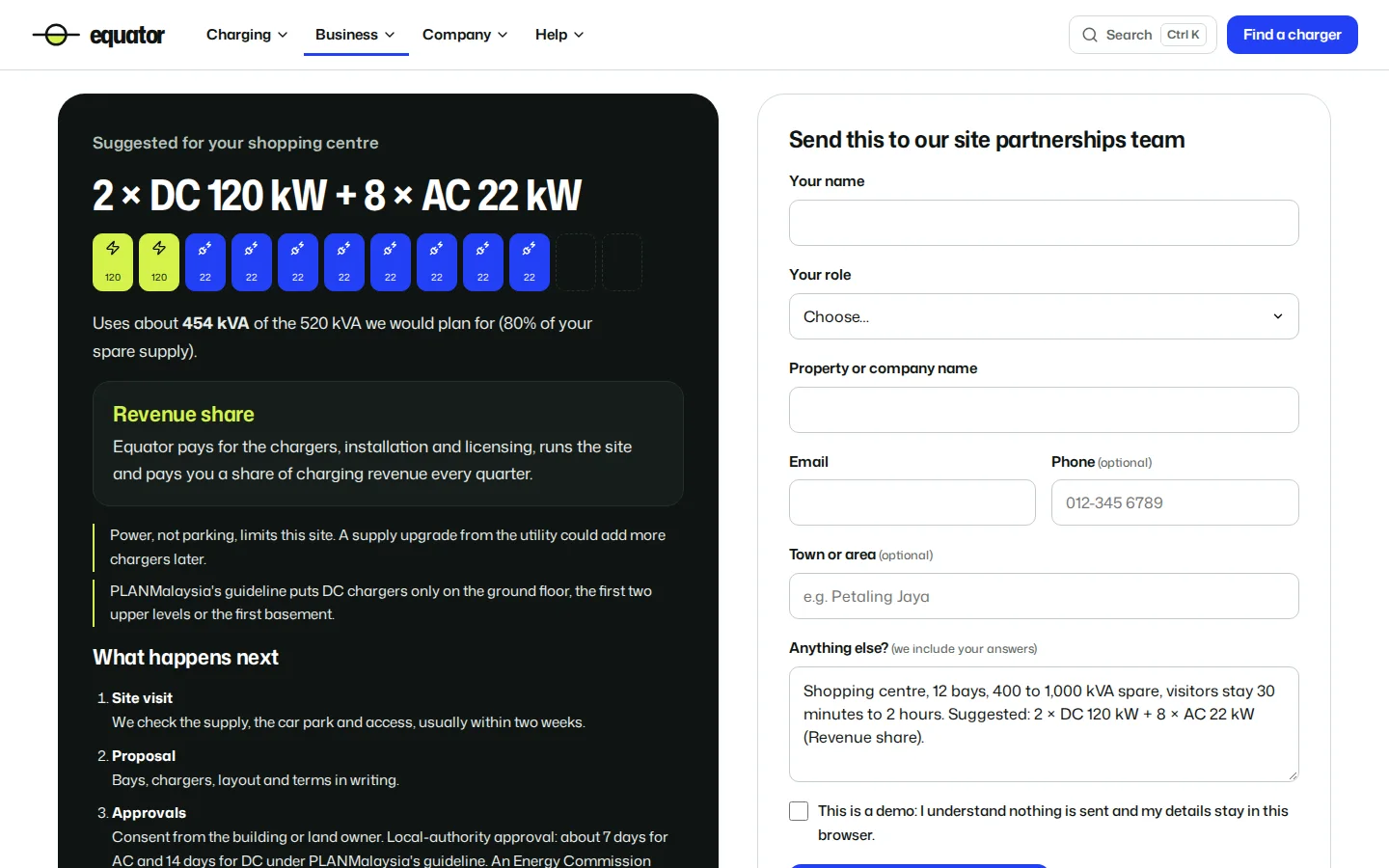This screenshot has width=1389, height=868.
Task: Open the Charging menu
Action: pos(247,35)
